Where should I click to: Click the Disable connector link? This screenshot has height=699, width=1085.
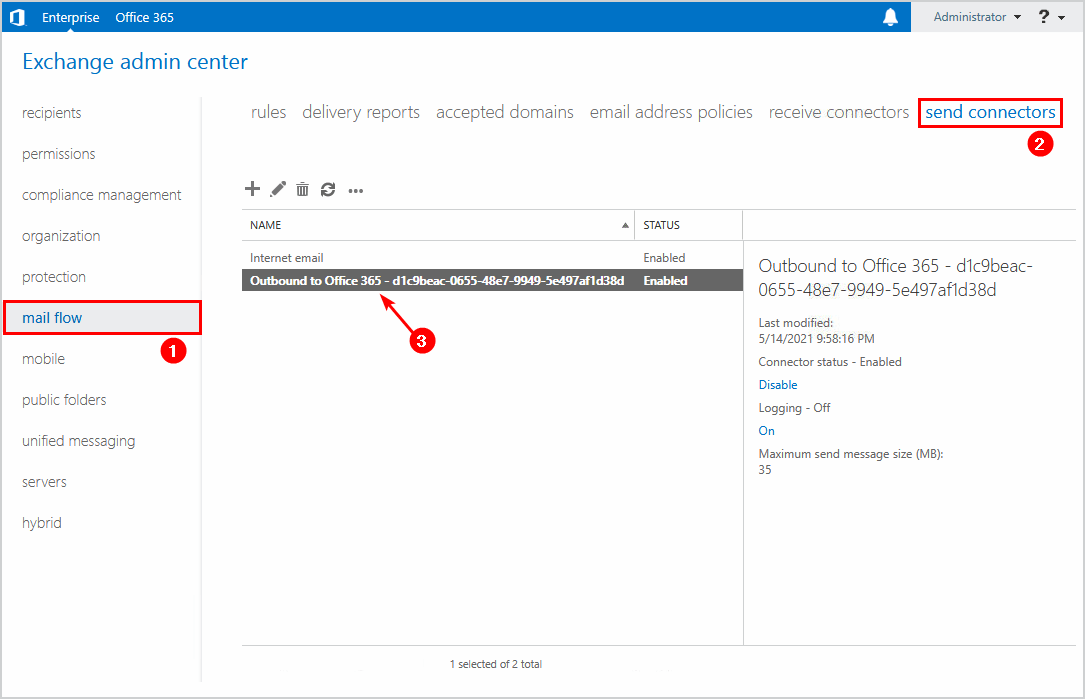click(778, 385)
